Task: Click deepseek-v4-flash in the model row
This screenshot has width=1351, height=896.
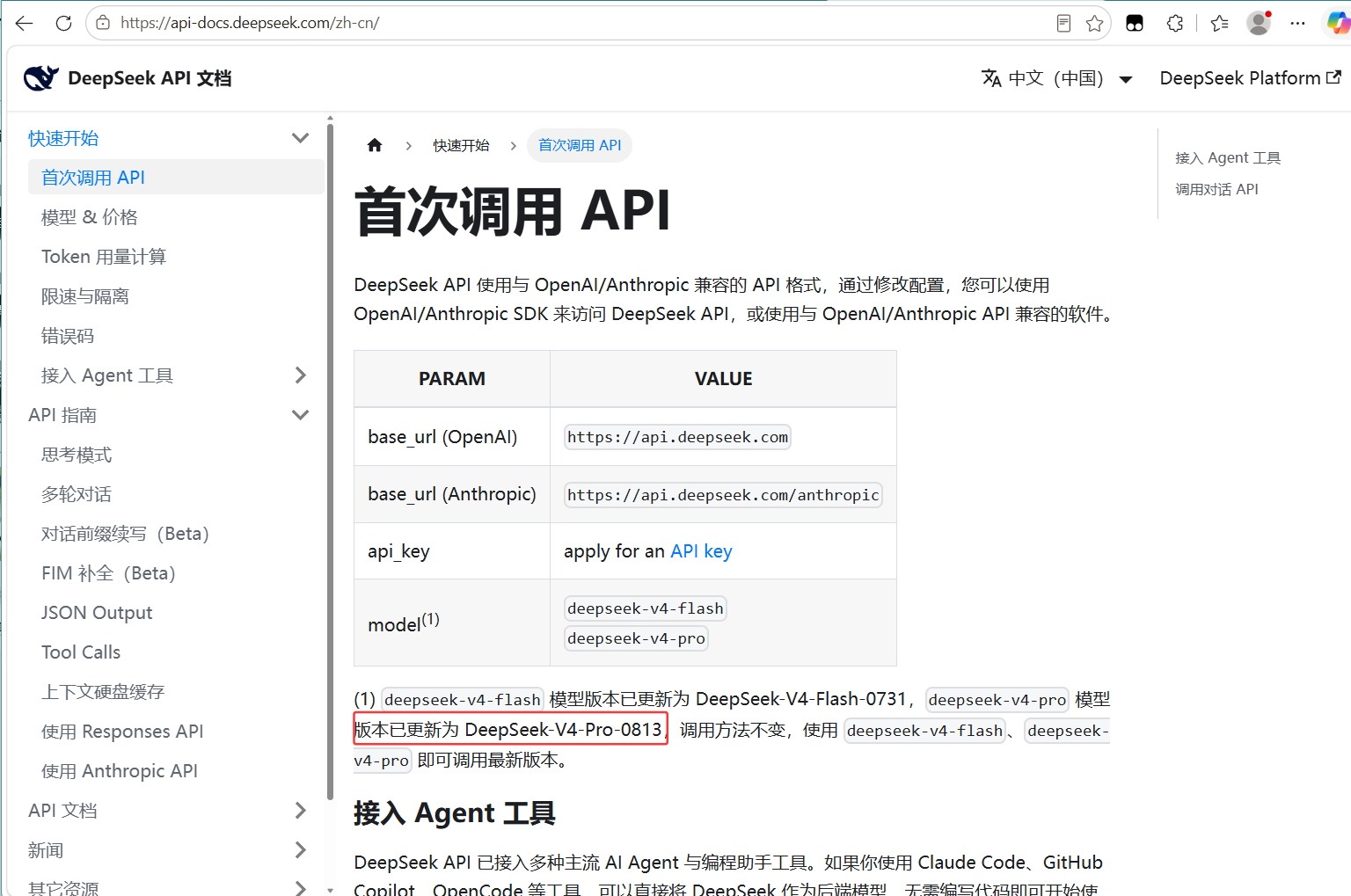Action: 646,608
